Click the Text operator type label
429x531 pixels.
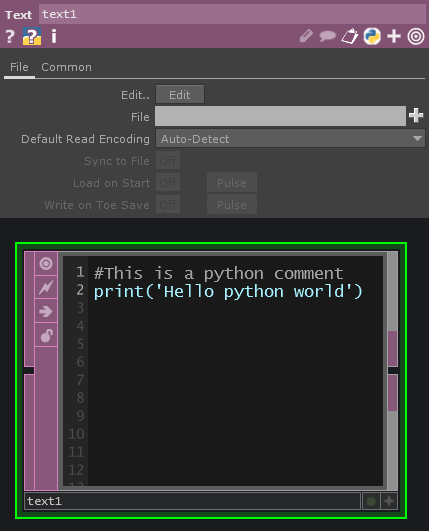tap(19, 15)
